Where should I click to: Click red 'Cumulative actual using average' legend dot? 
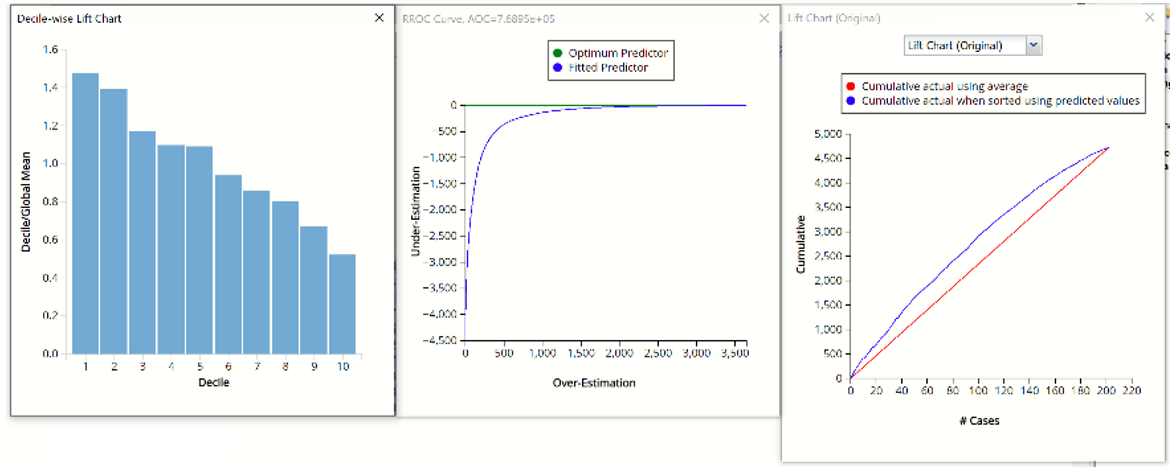(850, 86)
